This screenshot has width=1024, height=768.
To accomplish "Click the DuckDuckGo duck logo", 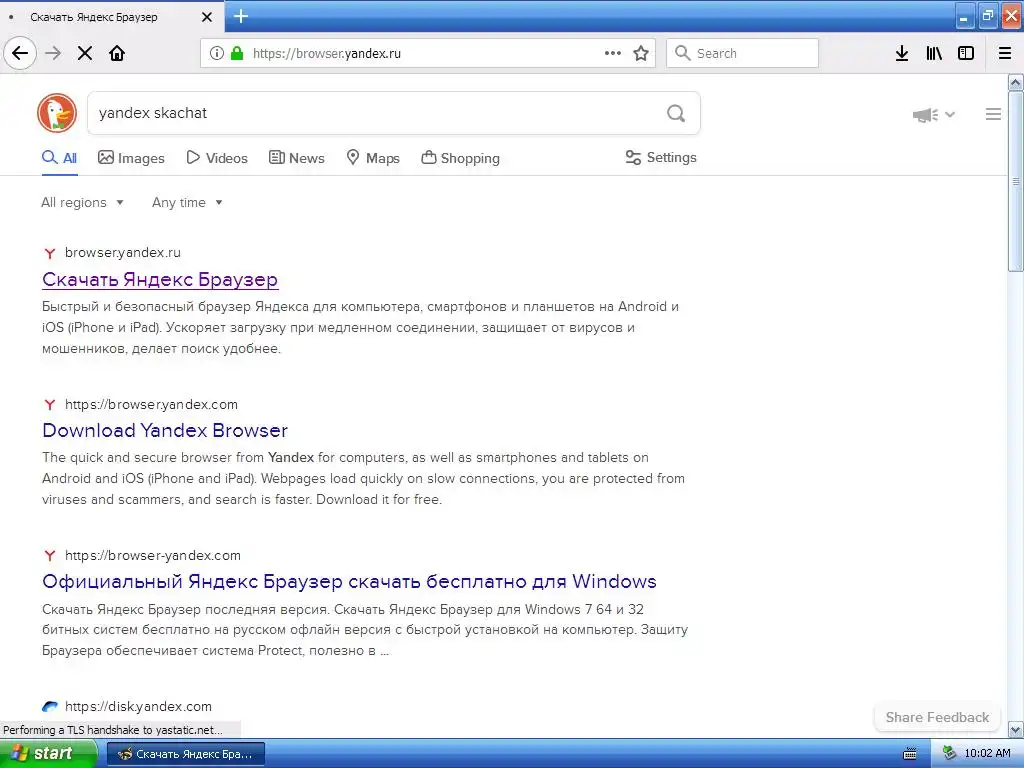I will point(57,113).
